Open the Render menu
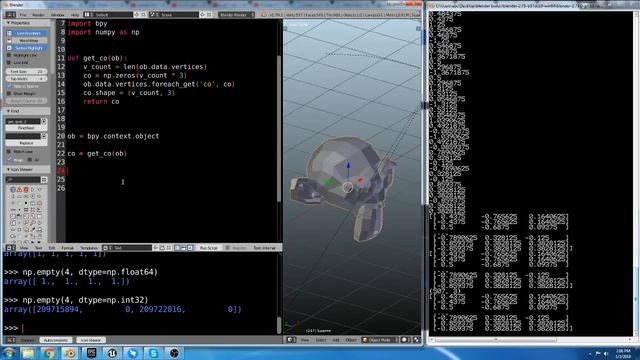This screenshot has width=640, height=360. pos(38,15)
